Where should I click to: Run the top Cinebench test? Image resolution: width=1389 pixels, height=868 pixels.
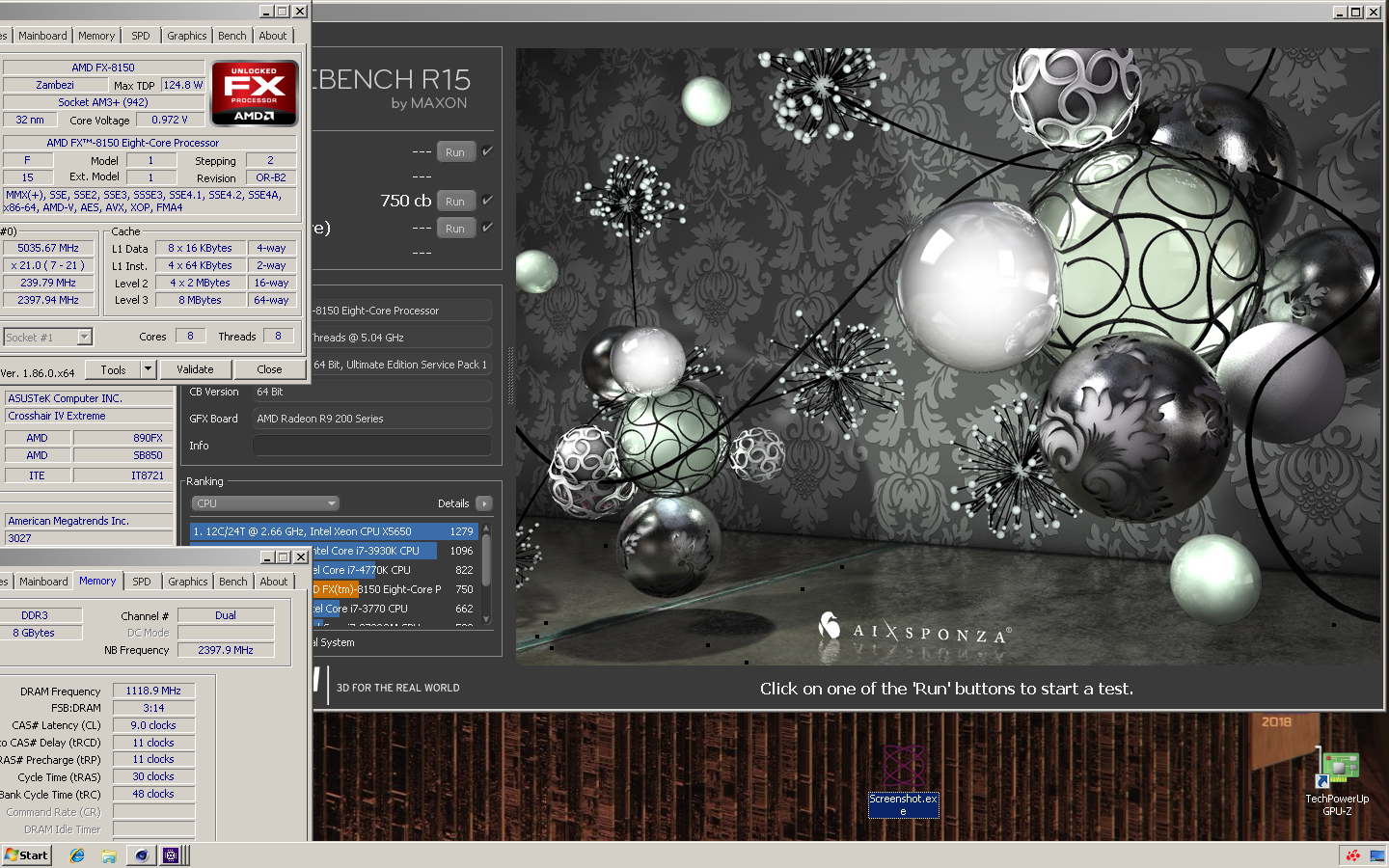pos(455,151)
